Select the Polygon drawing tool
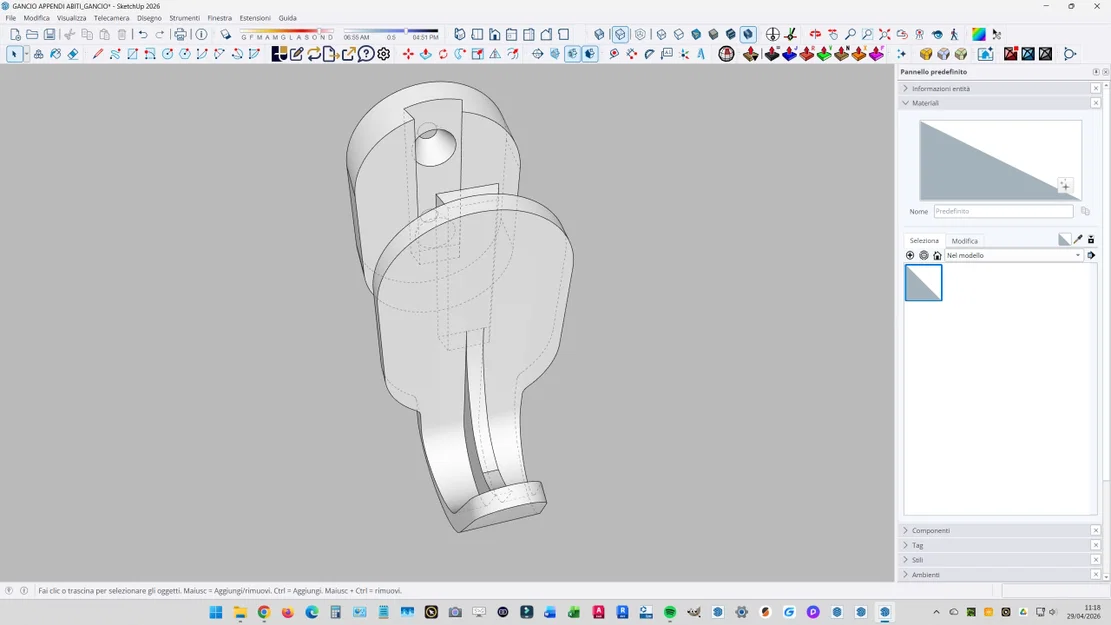 [x=185, y=54]
